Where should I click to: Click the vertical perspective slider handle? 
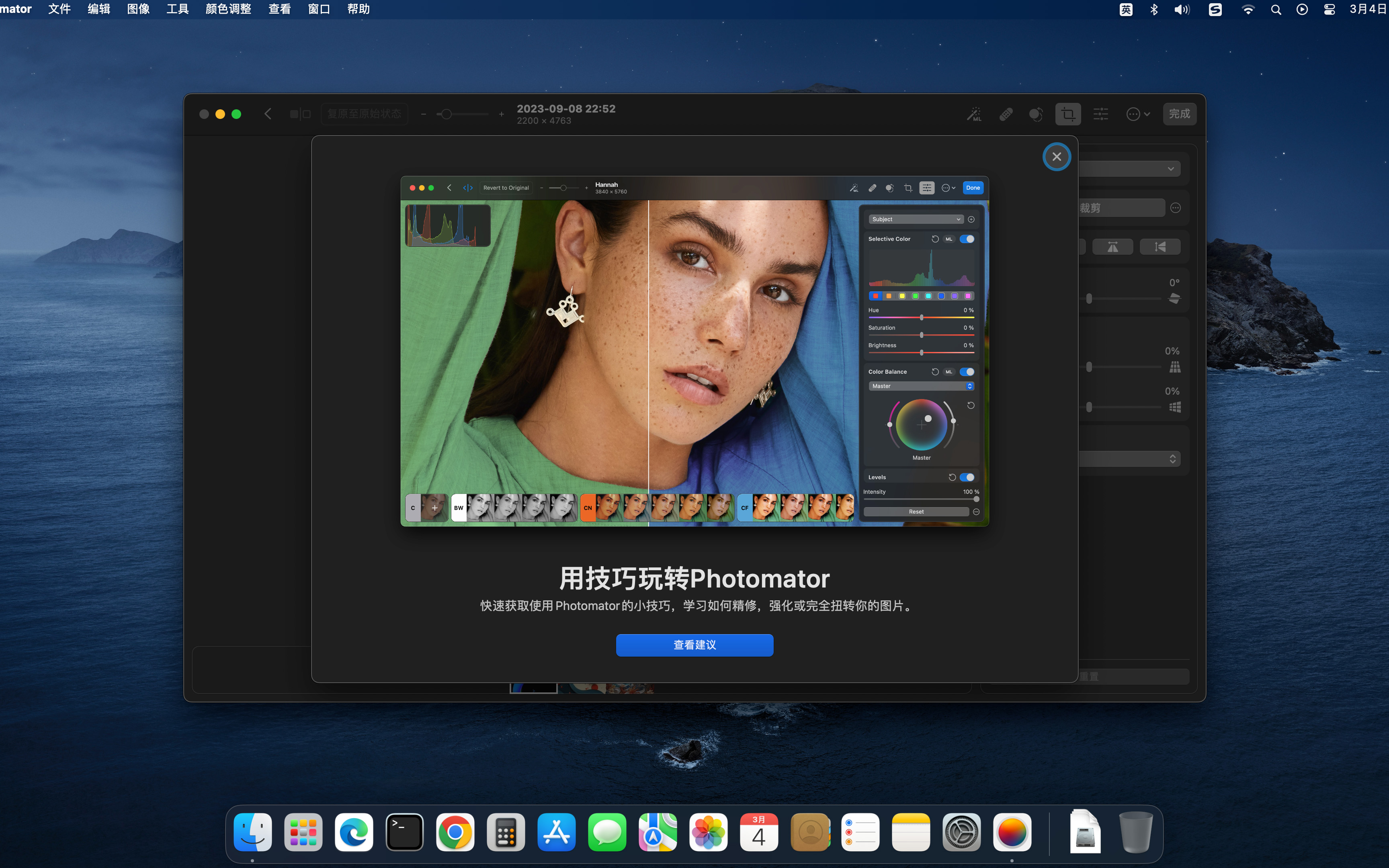coord(1089,367)
